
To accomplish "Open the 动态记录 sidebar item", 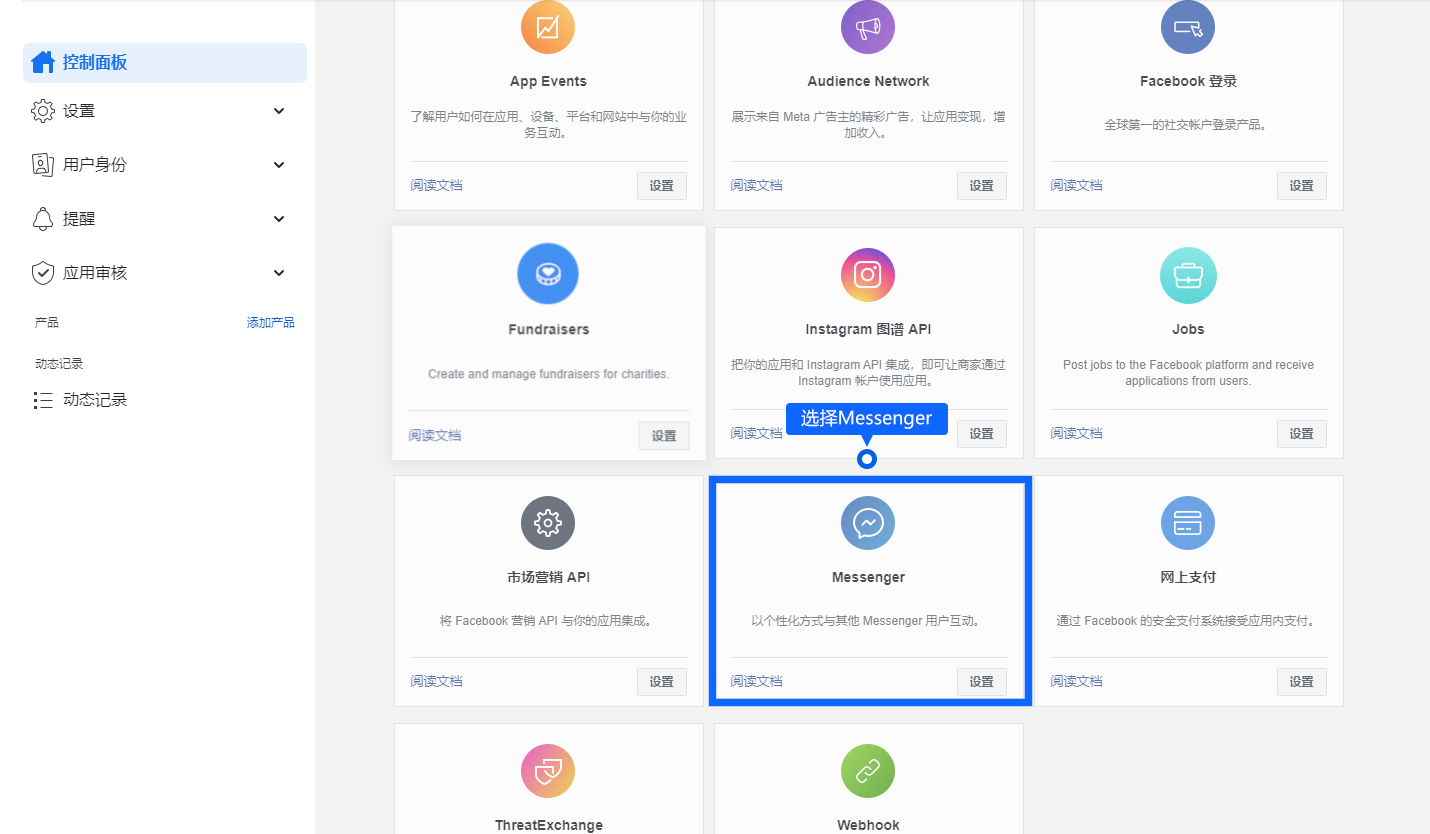I will pos(165,400).
